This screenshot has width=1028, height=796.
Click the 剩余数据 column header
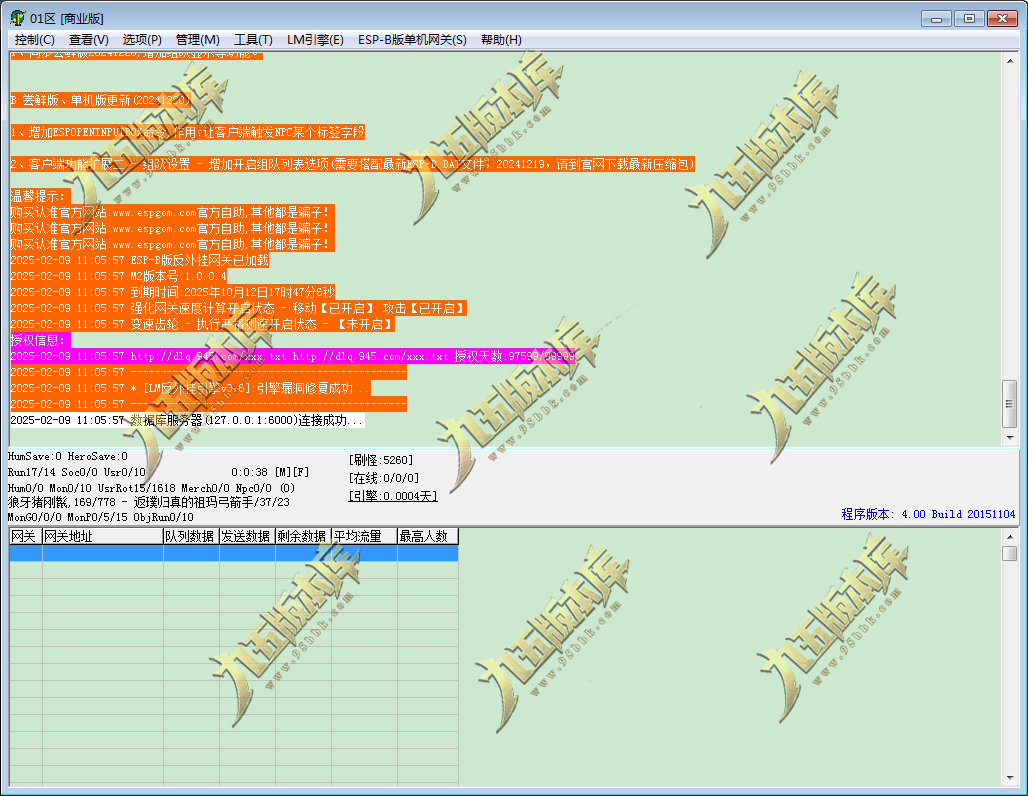pyautogui.click(x=303, y=536)
